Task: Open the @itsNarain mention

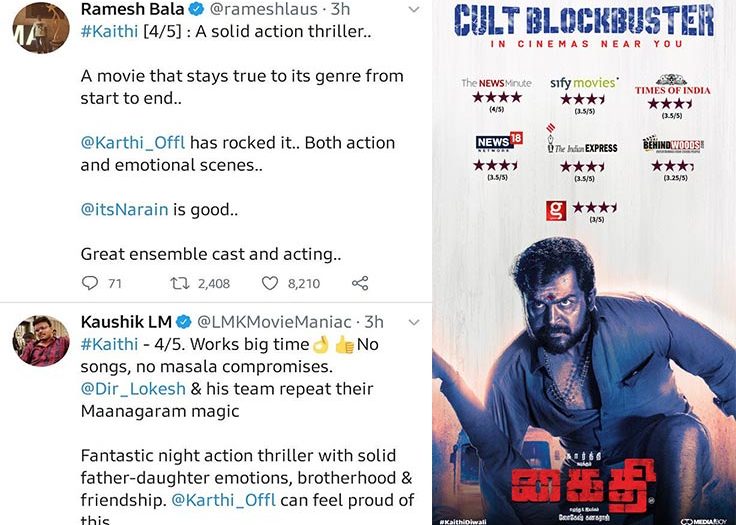Action: 124,209
